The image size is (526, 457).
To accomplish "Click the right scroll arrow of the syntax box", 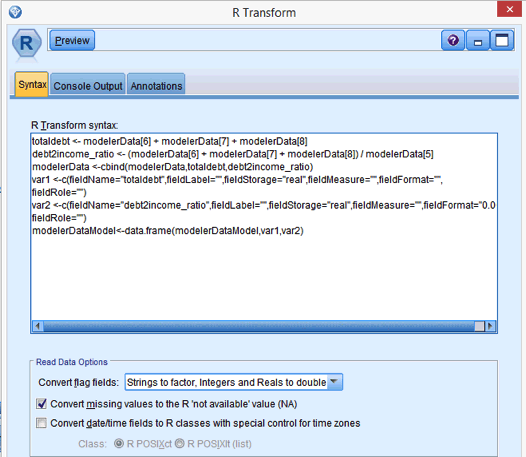I will pos(490,326).
